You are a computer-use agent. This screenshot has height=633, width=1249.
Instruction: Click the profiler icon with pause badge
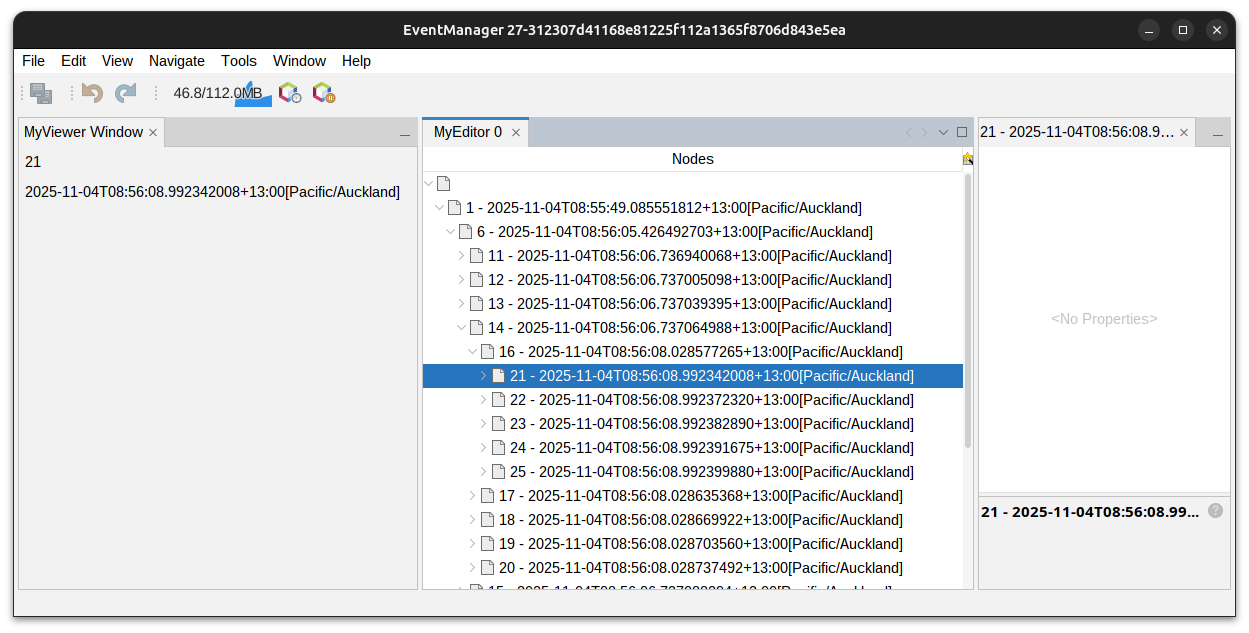[323, 93]
